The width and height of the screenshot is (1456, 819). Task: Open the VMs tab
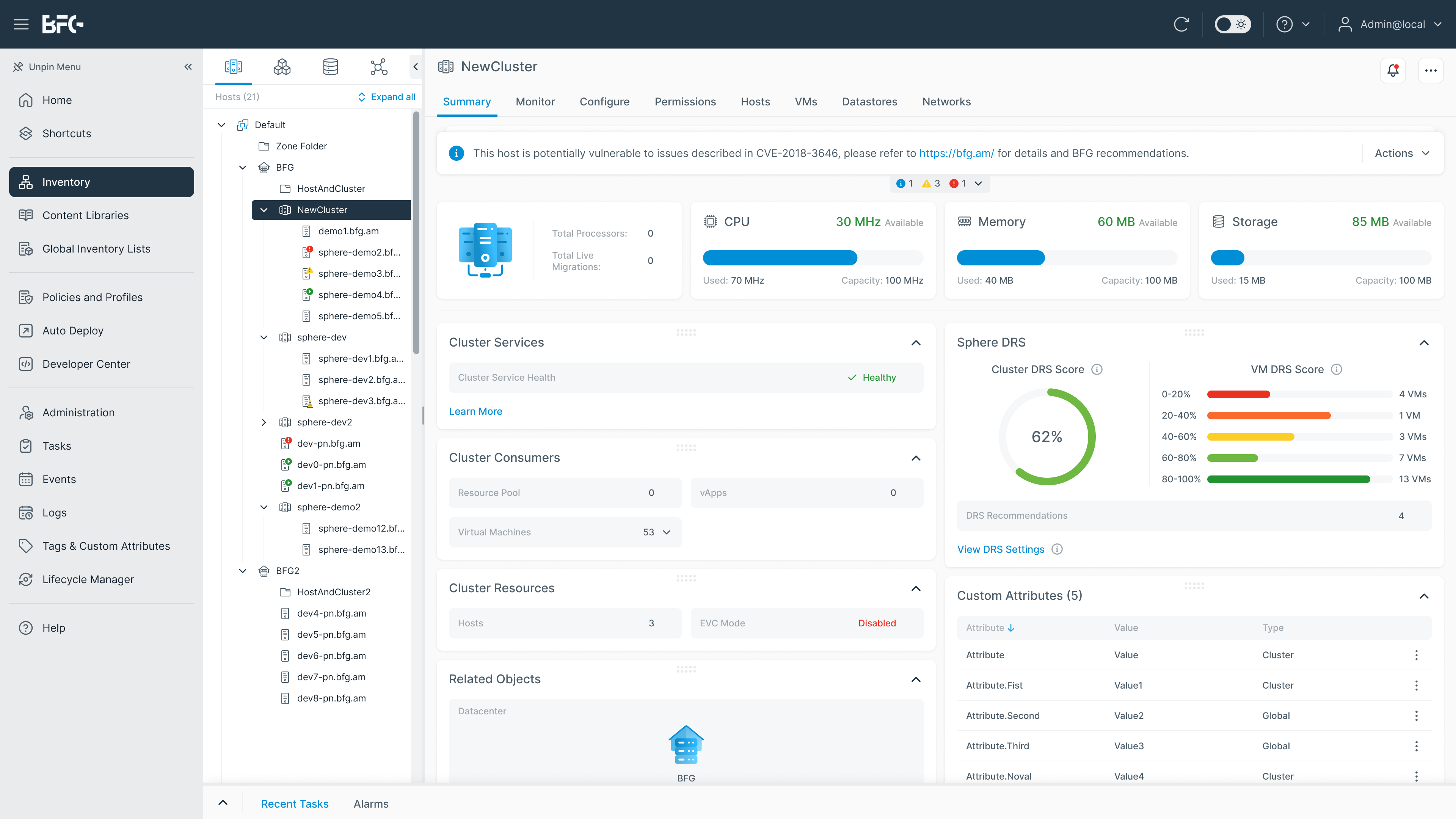805,102
